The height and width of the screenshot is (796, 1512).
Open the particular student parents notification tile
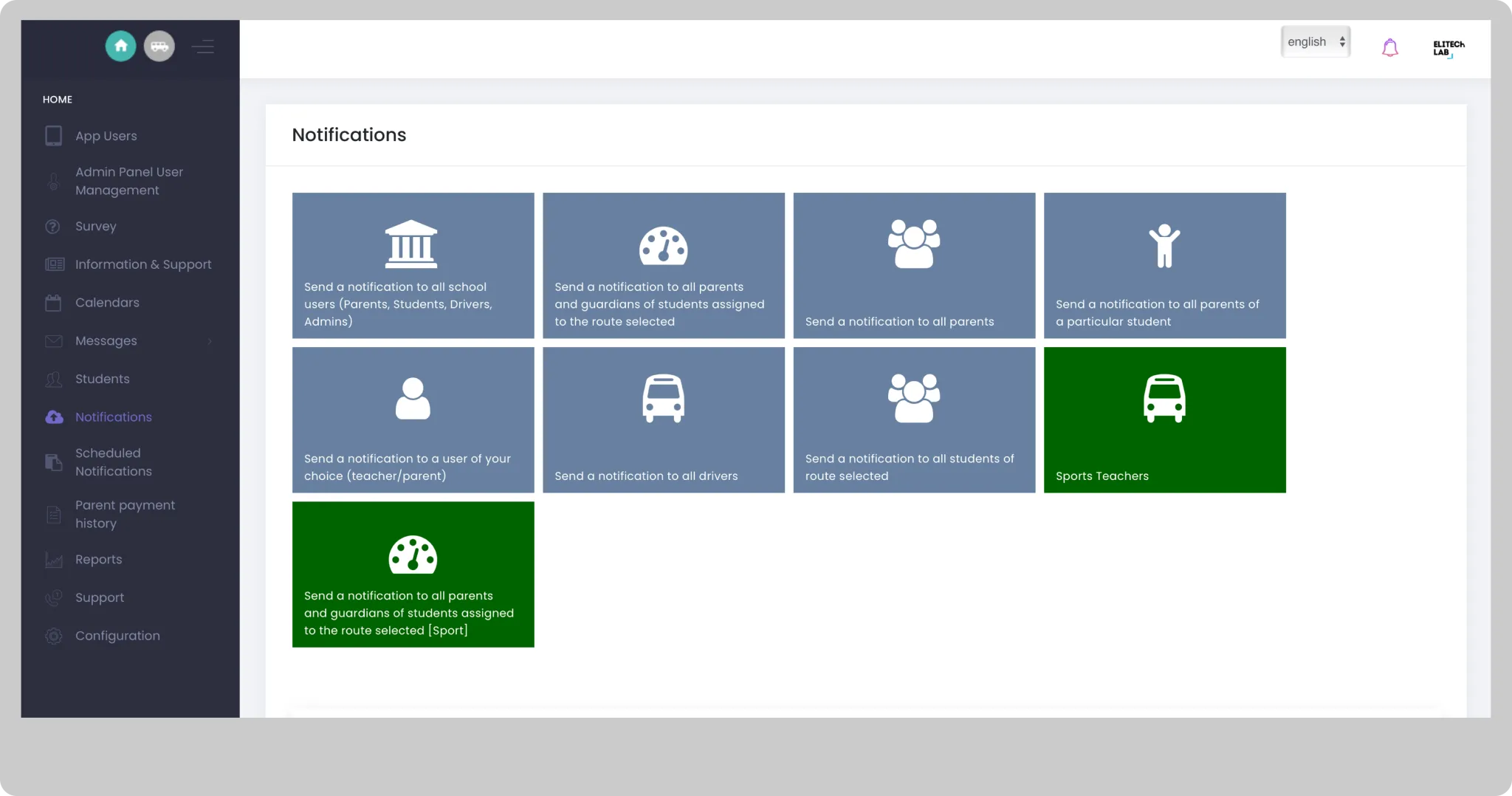(1164, 266)
